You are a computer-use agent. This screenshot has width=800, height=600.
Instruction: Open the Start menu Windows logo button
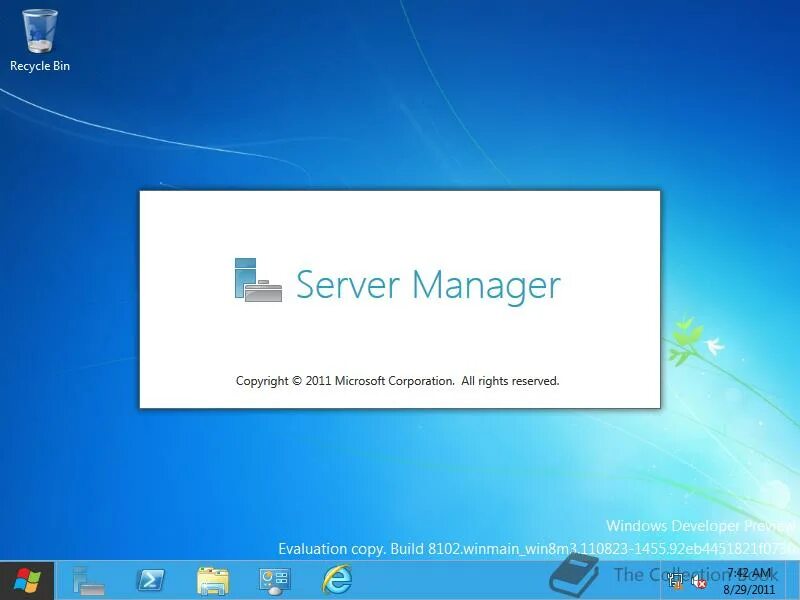27,581
